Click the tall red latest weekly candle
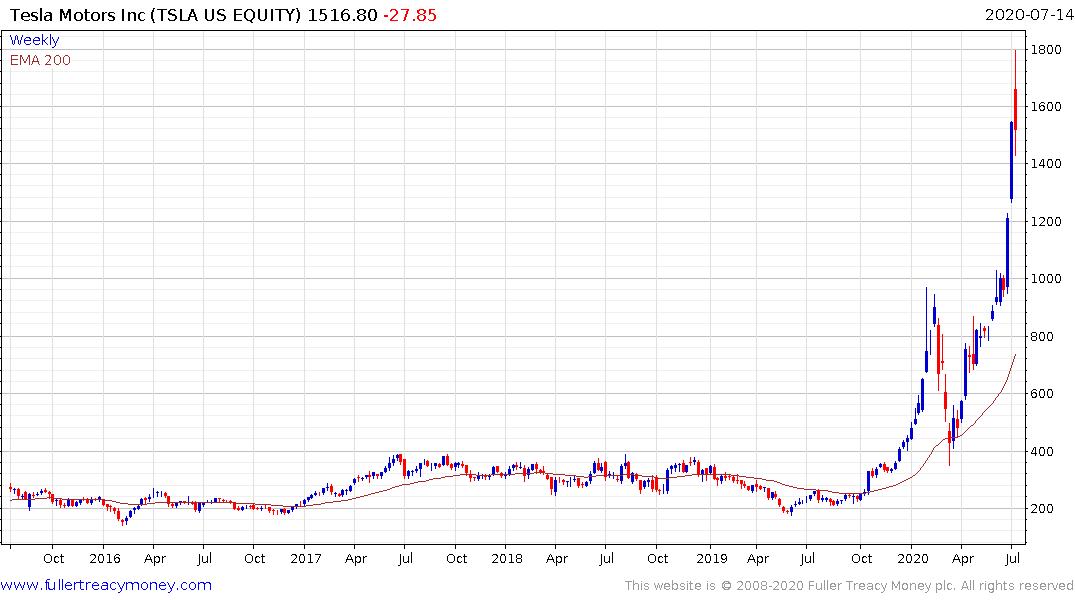1075x600 pixels. click(1015, 103)
